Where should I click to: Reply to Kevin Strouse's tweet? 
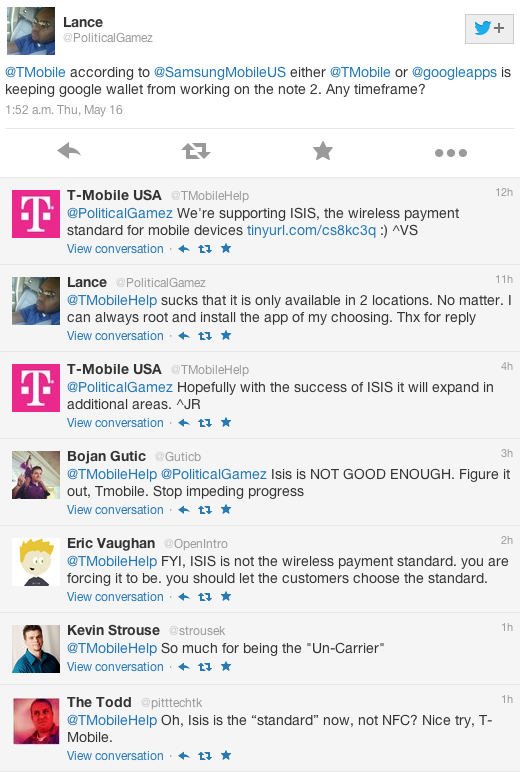coord(184,667)
